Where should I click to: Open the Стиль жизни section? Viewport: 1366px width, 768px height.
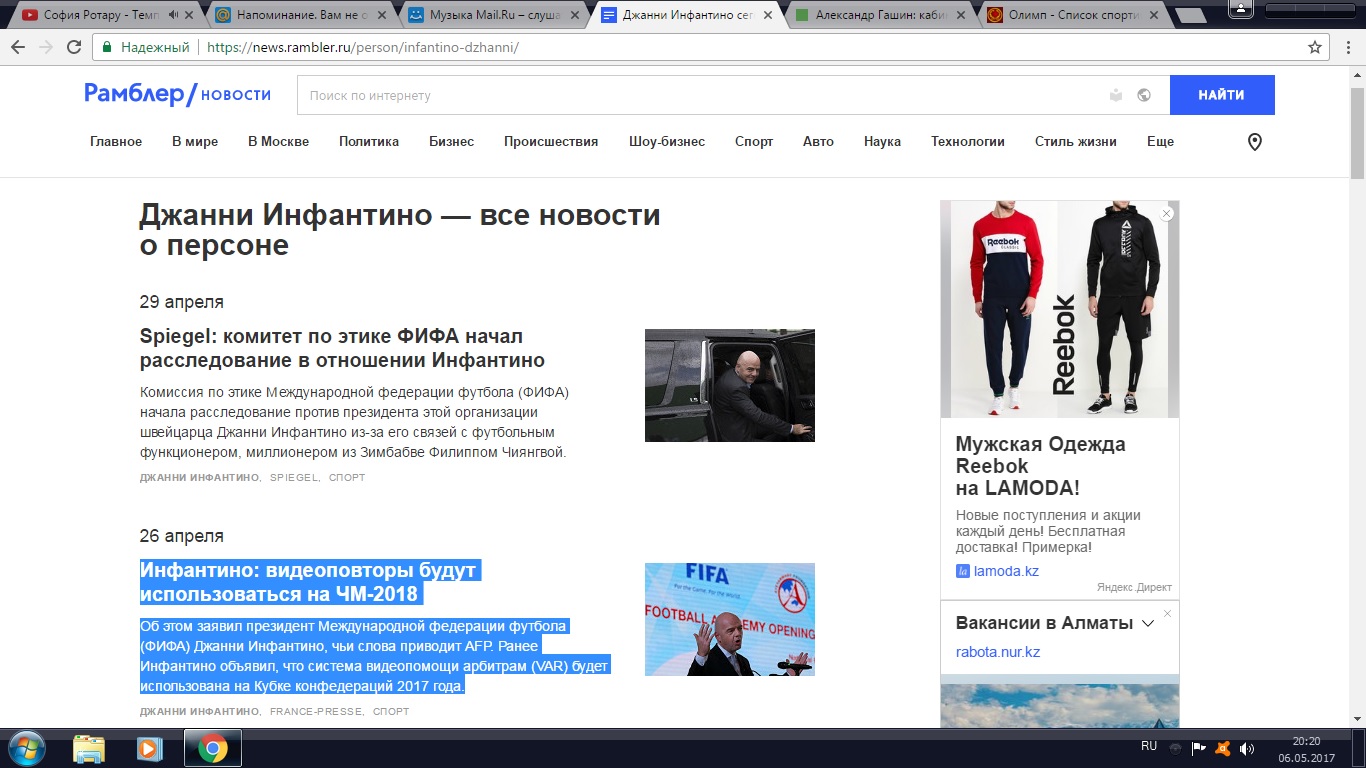[x=1076, y=142]
